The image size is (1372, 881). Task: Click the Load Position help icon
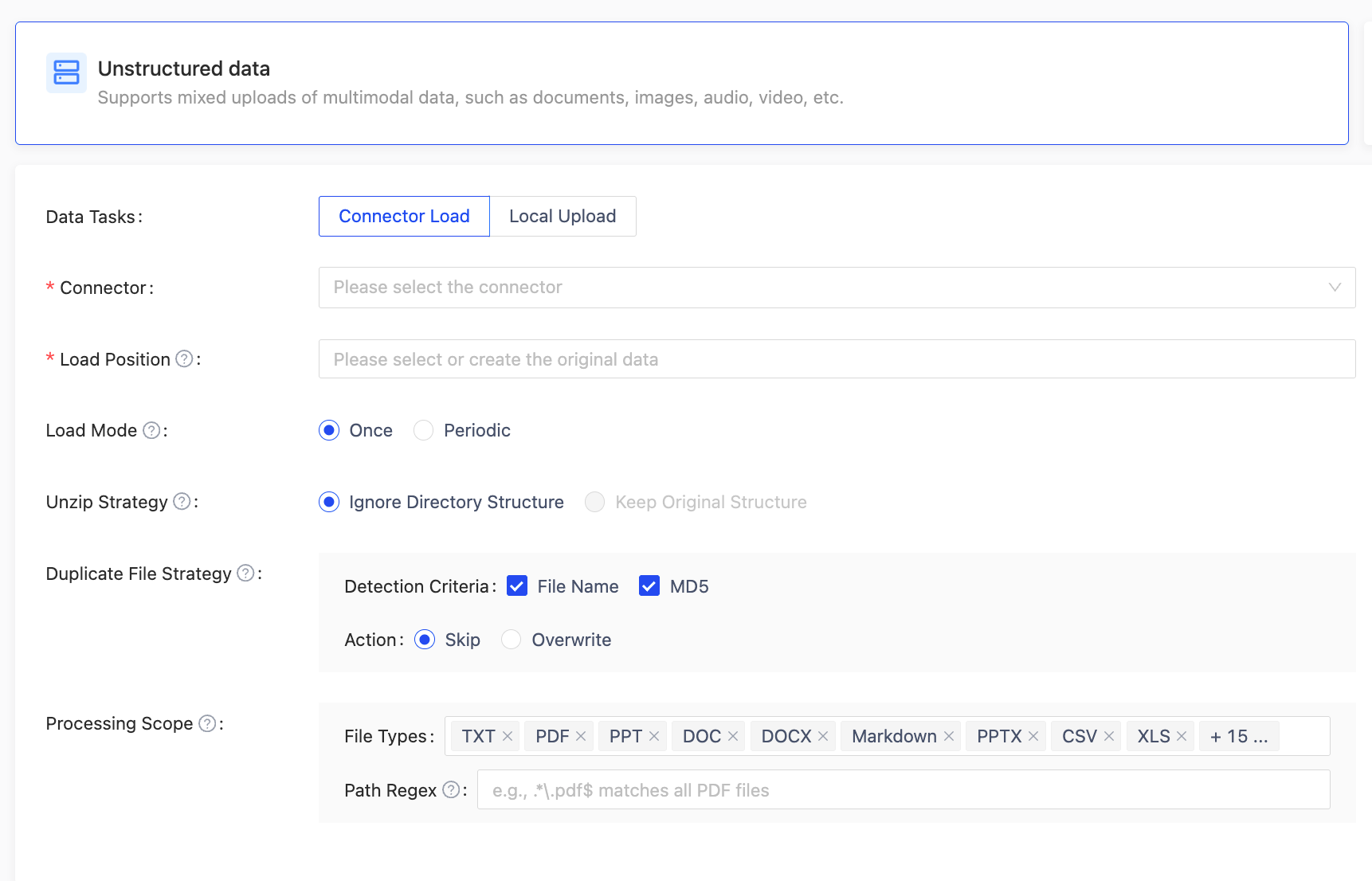coord(184,359)
